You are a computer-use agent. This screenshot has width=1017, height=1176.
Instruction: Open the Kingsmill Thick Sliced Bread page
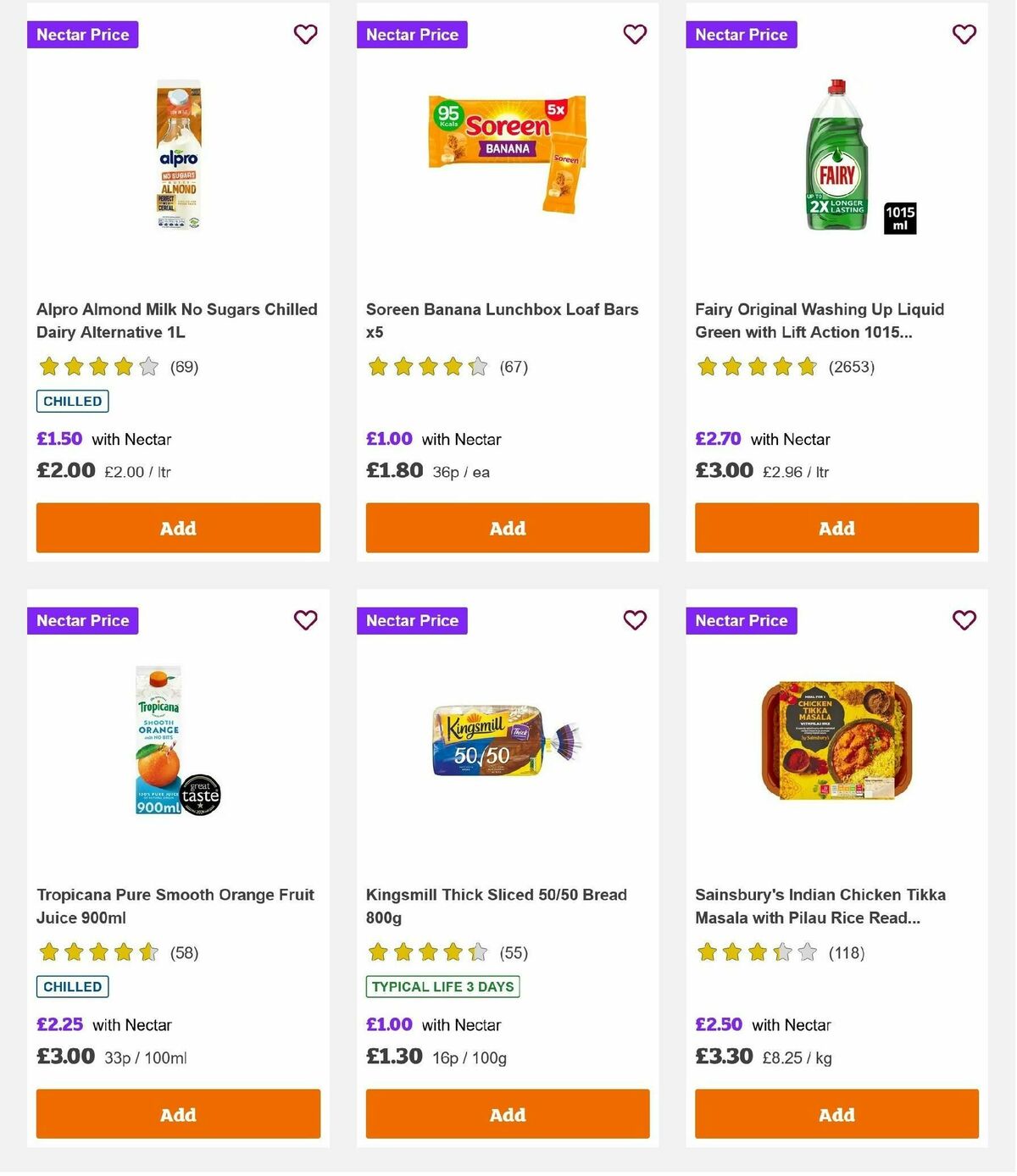[496, 906]
